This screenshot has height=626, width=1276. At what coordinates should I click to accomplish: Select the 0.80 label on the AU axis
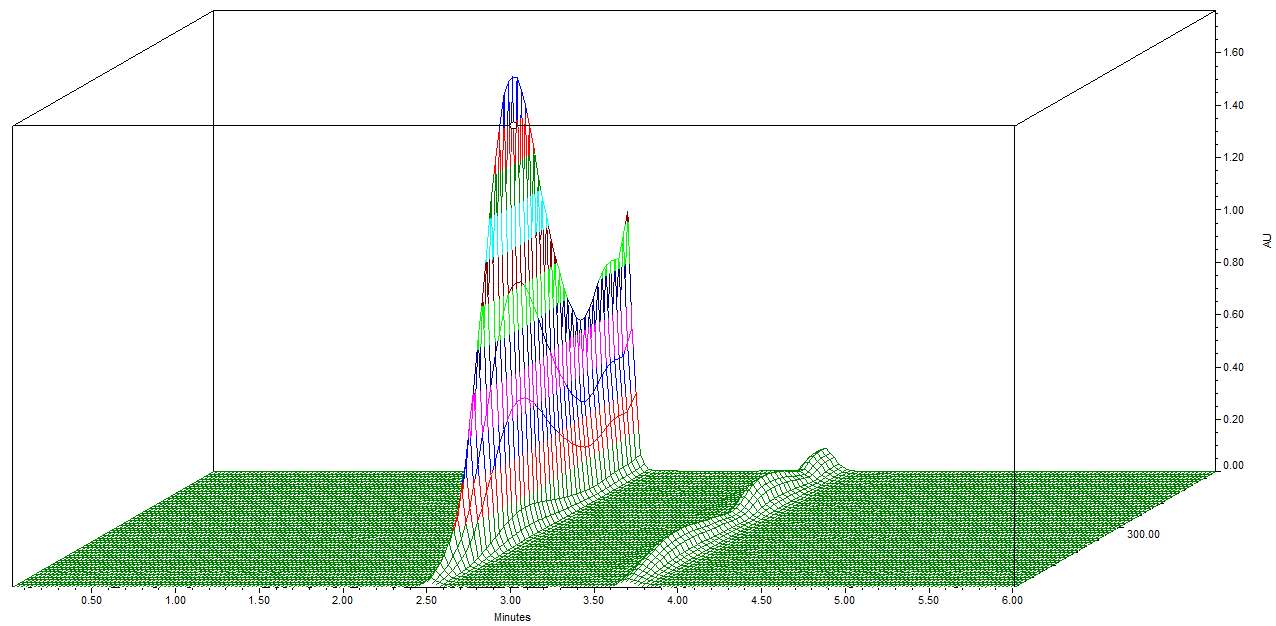click(1231, 262)
